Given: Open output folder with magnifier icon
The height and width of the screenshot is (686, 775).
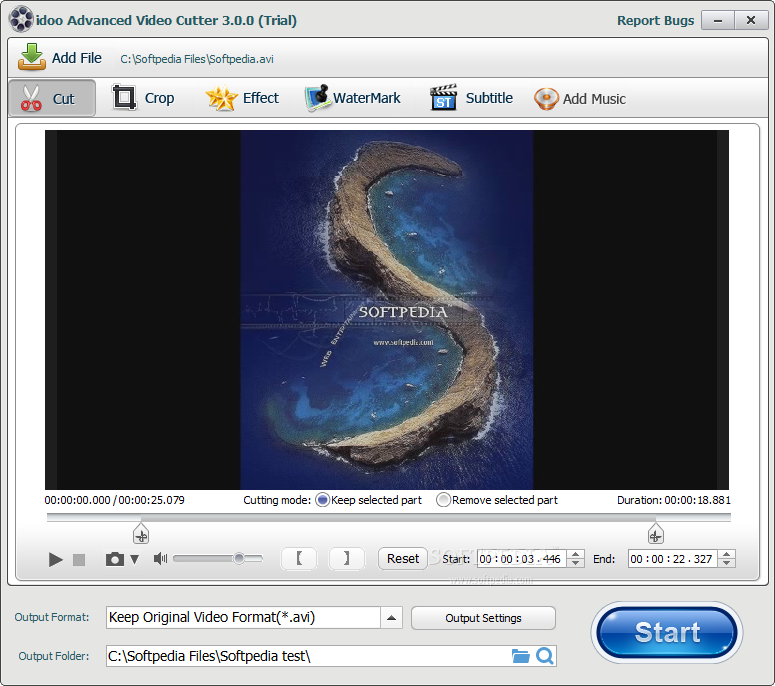Looking at the screenshot, I should point(545,656).
